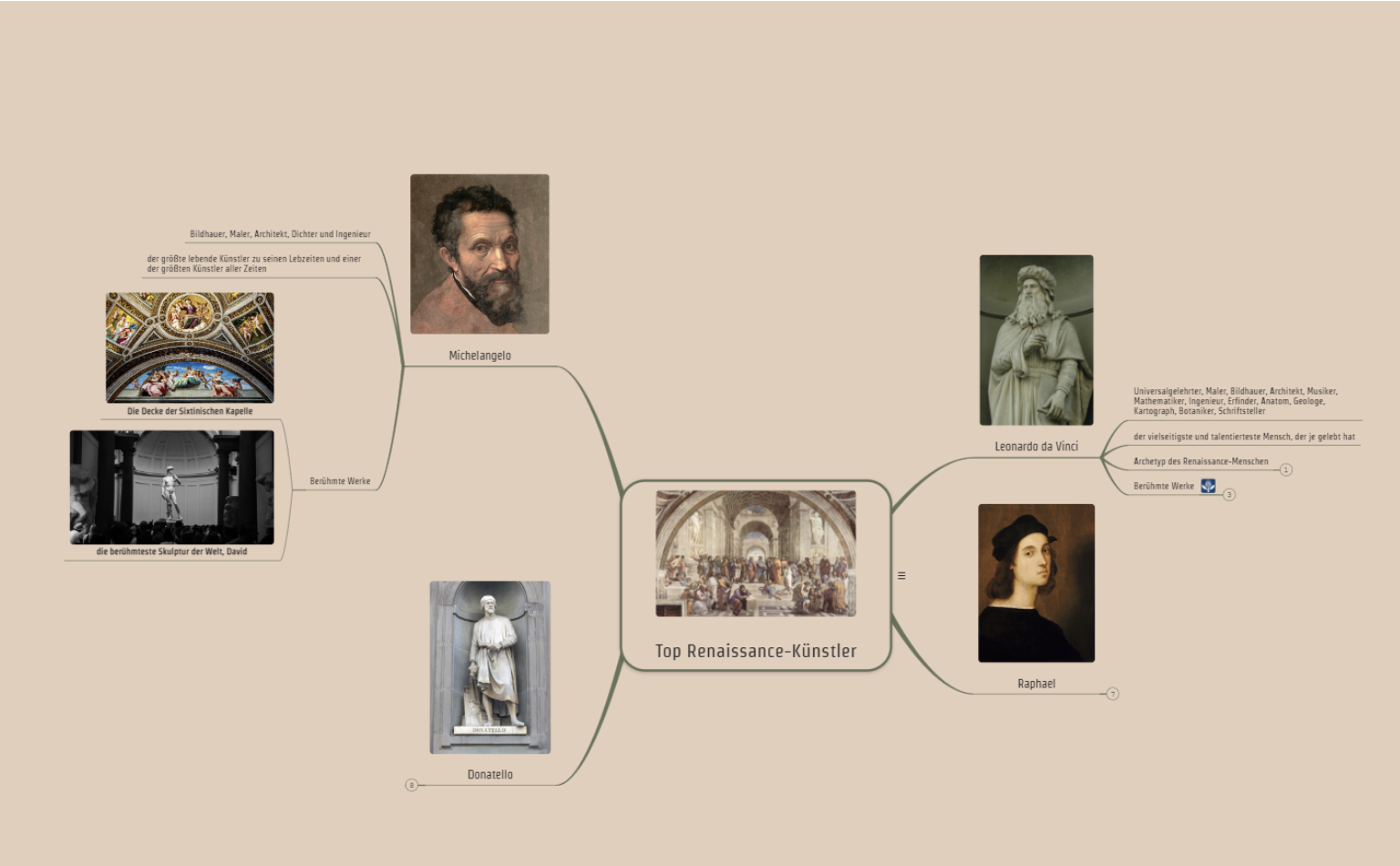
Task: Select 'Bildhauer, Maler, Architekt, Dichter und Ingenieur' node
Action: pyautogui.click(x=280, y=234)
